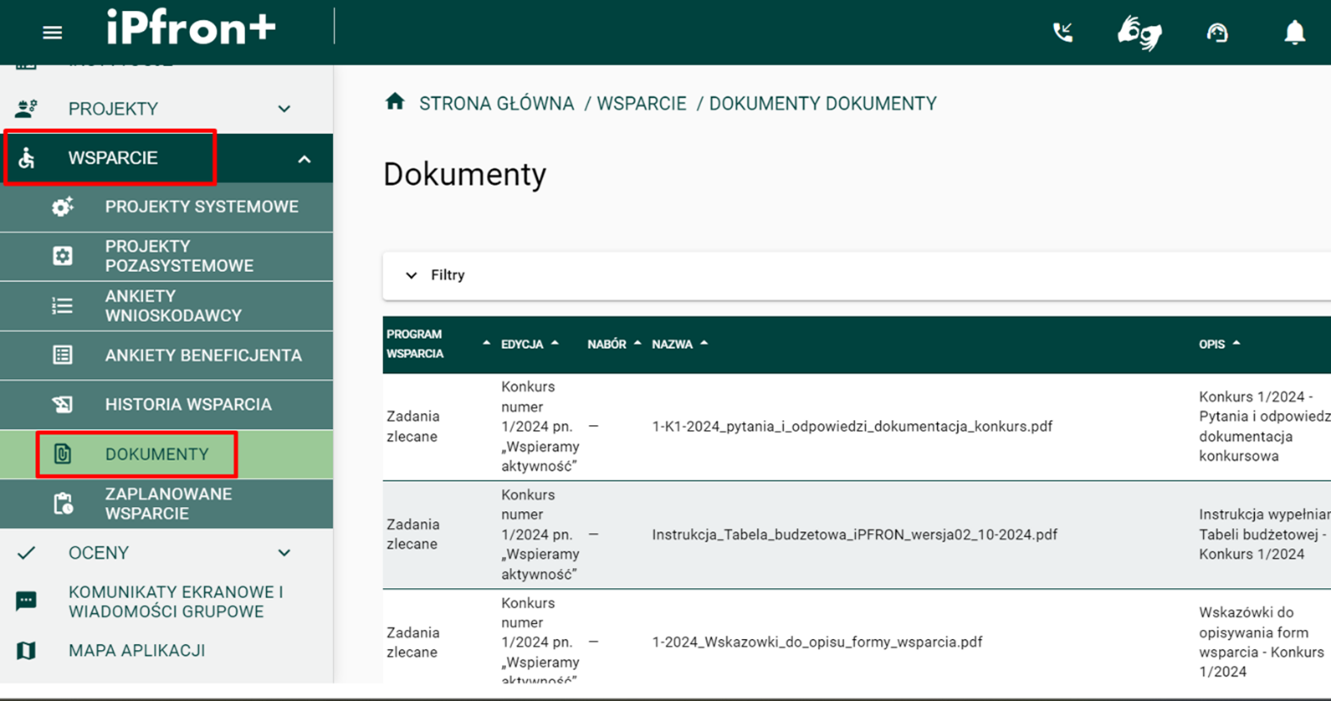Click the Dokumenty page heading
Viewport: 1331px width, 701px height.
[465, 174]
